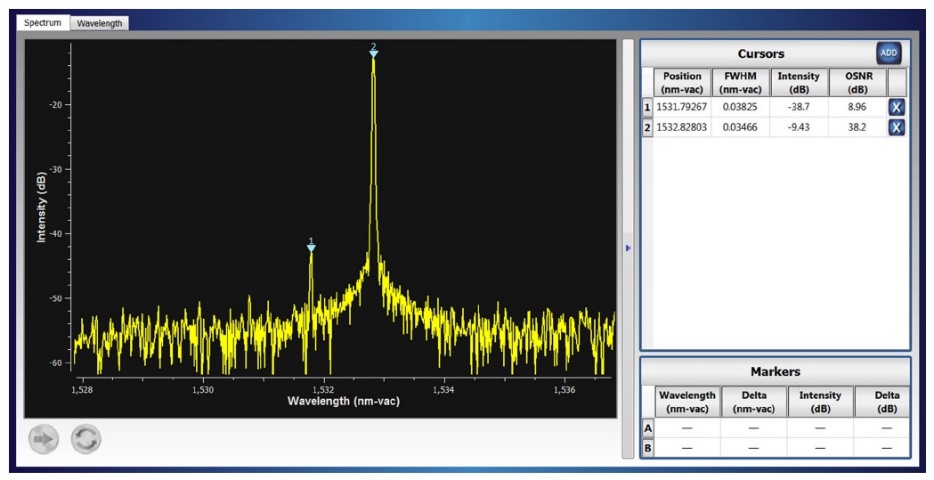
Task: Select cursor 1 marker on the spectrum plot
Action: pyautogui.click(x=311, y=247)
